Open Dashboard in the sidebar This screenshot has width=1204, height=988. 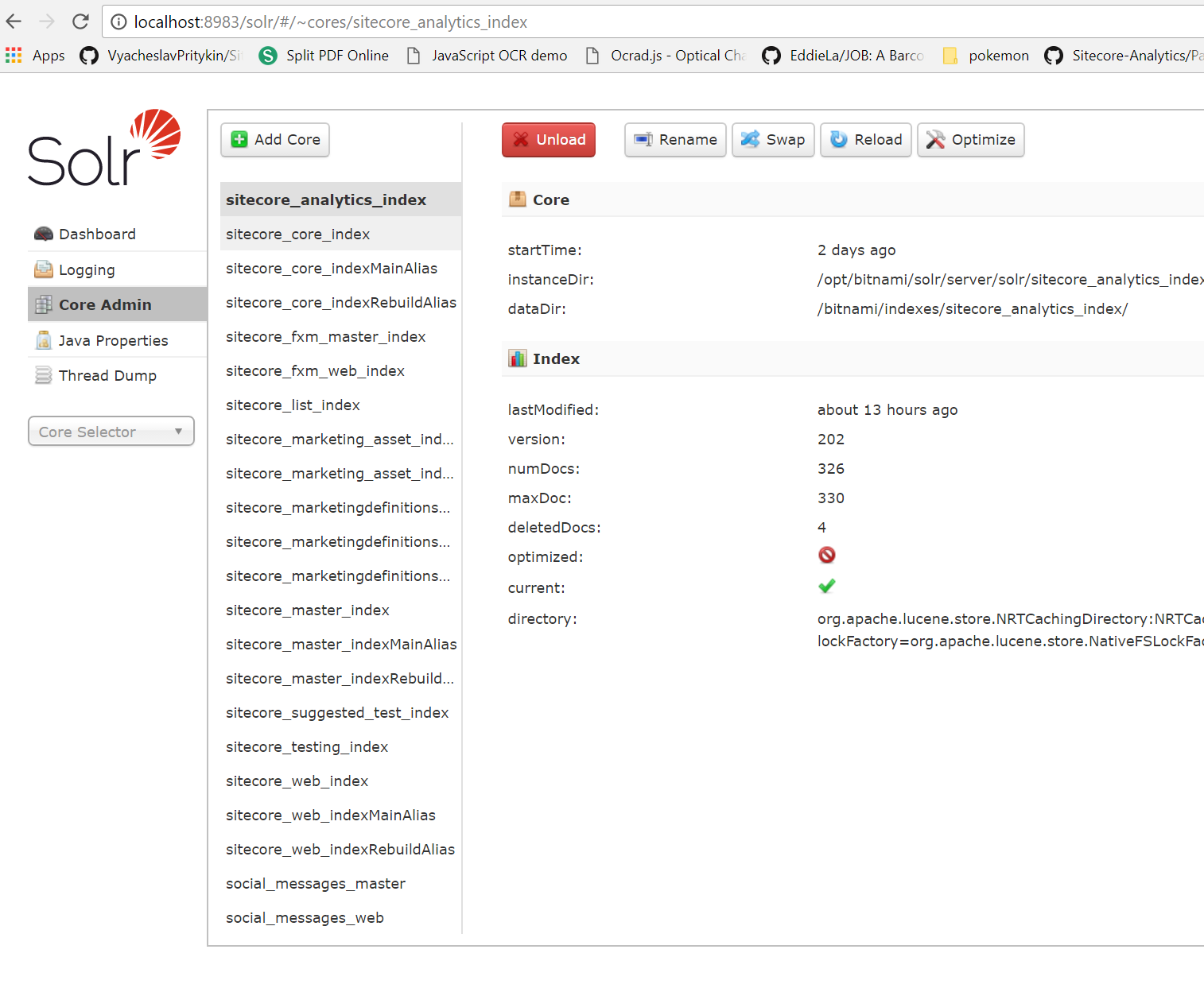click(x=97, y=234)
